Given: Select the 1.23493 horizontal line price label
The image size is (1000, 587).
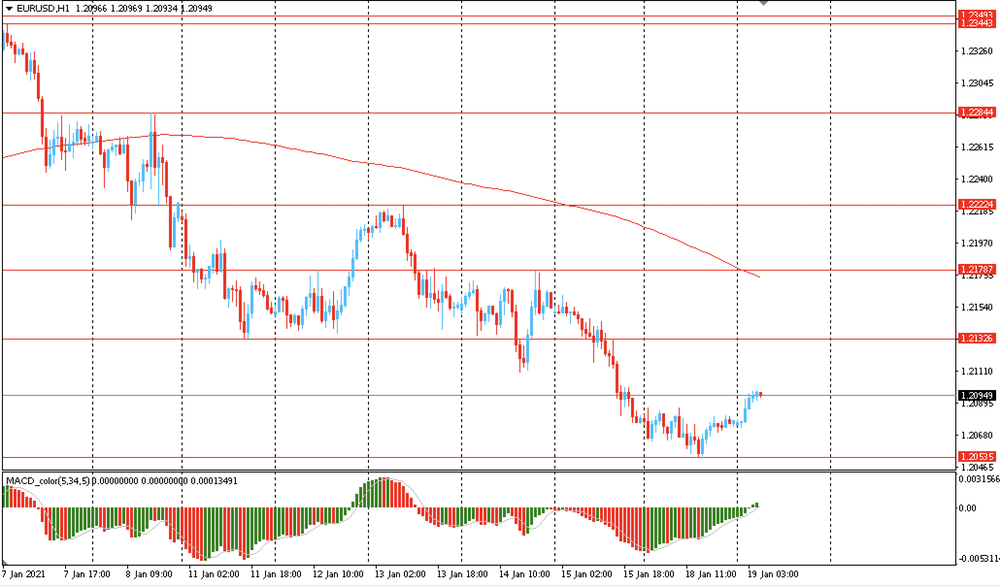Looking at the screenshot, I should [977, 15].
